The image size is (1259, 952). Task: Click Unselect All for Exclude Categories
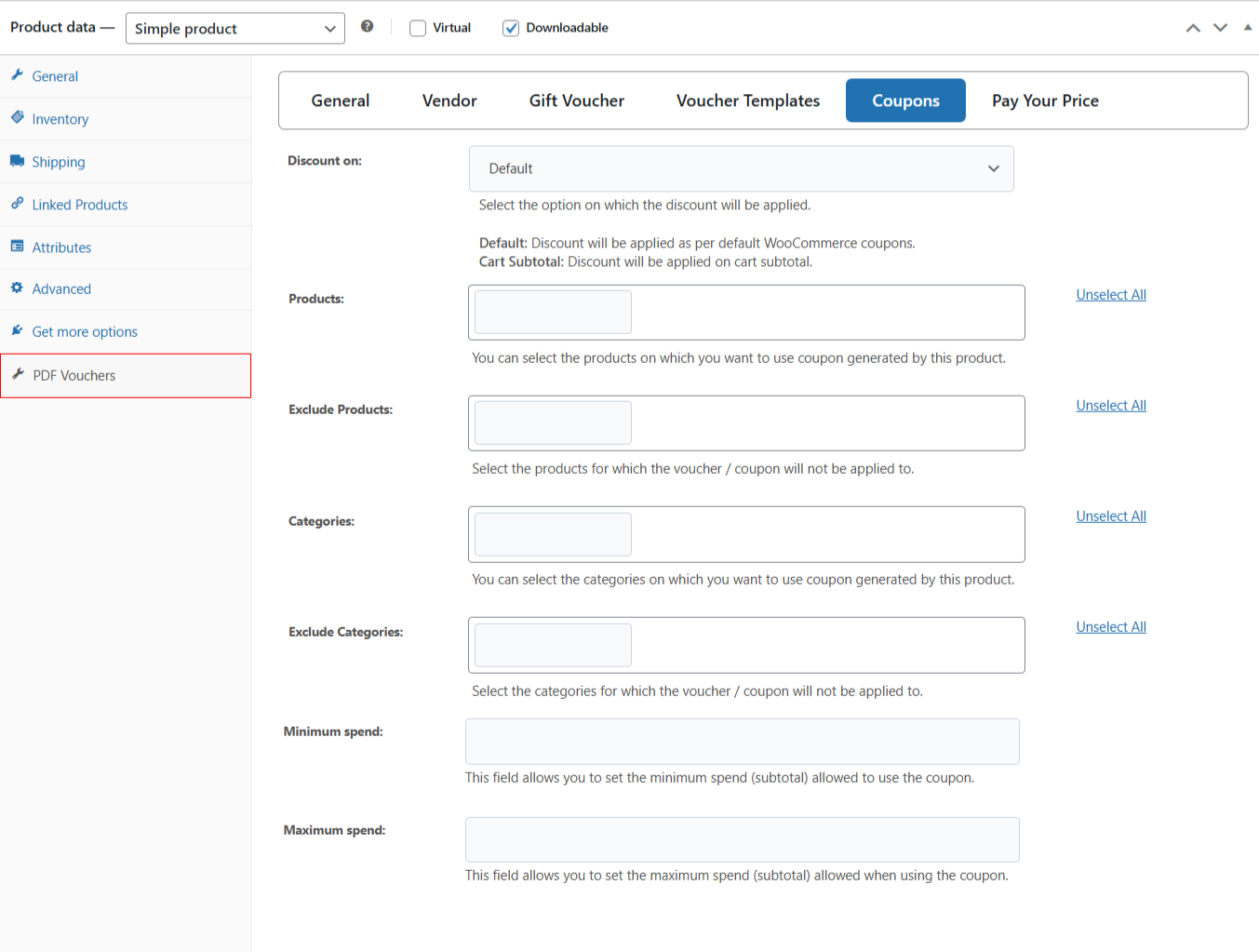pos(1111,627)
